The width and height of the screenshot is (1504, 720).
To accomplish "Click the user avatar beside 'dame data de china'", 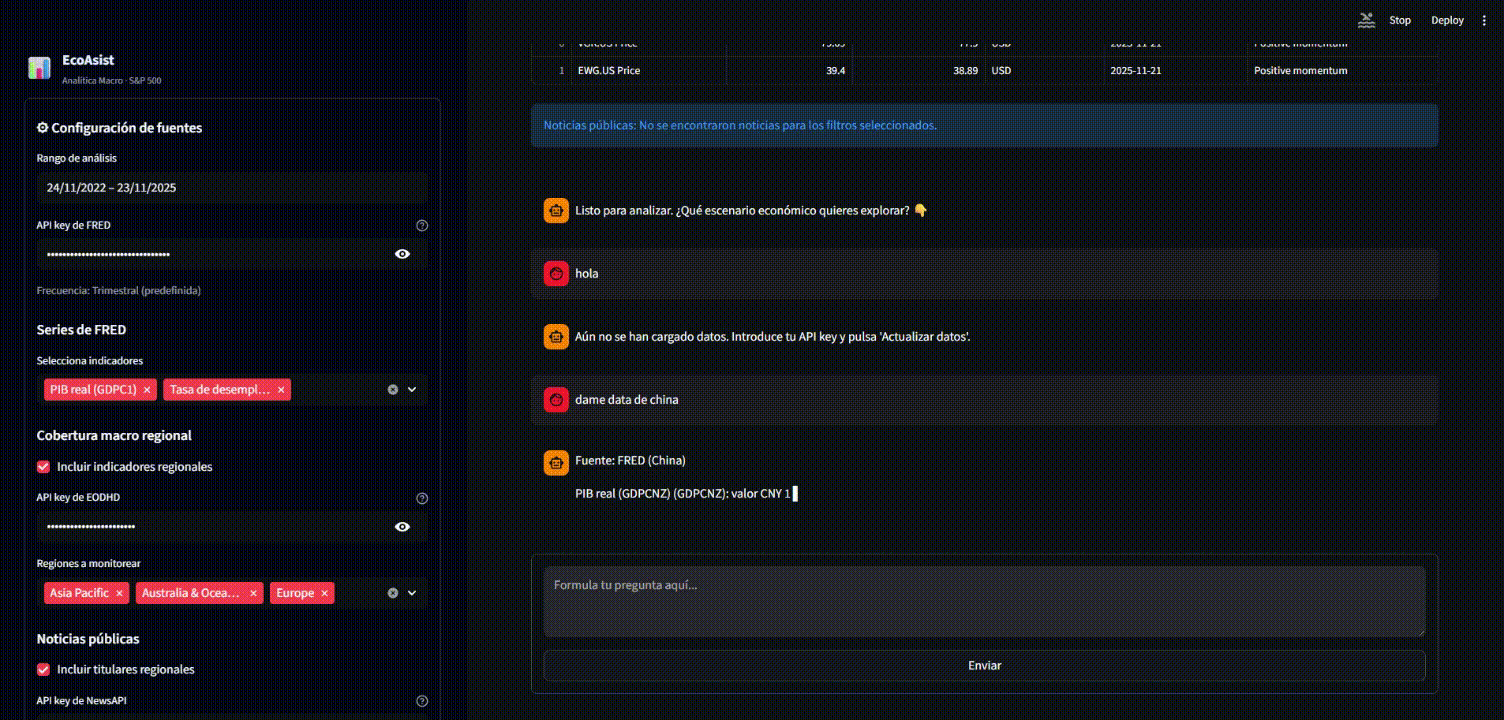I will 556,399.
